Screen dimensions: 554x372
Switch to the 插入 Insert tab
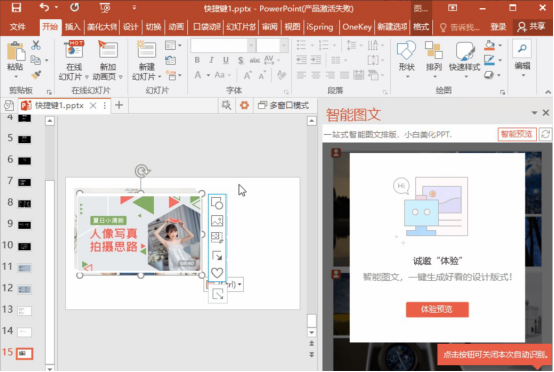72,27
